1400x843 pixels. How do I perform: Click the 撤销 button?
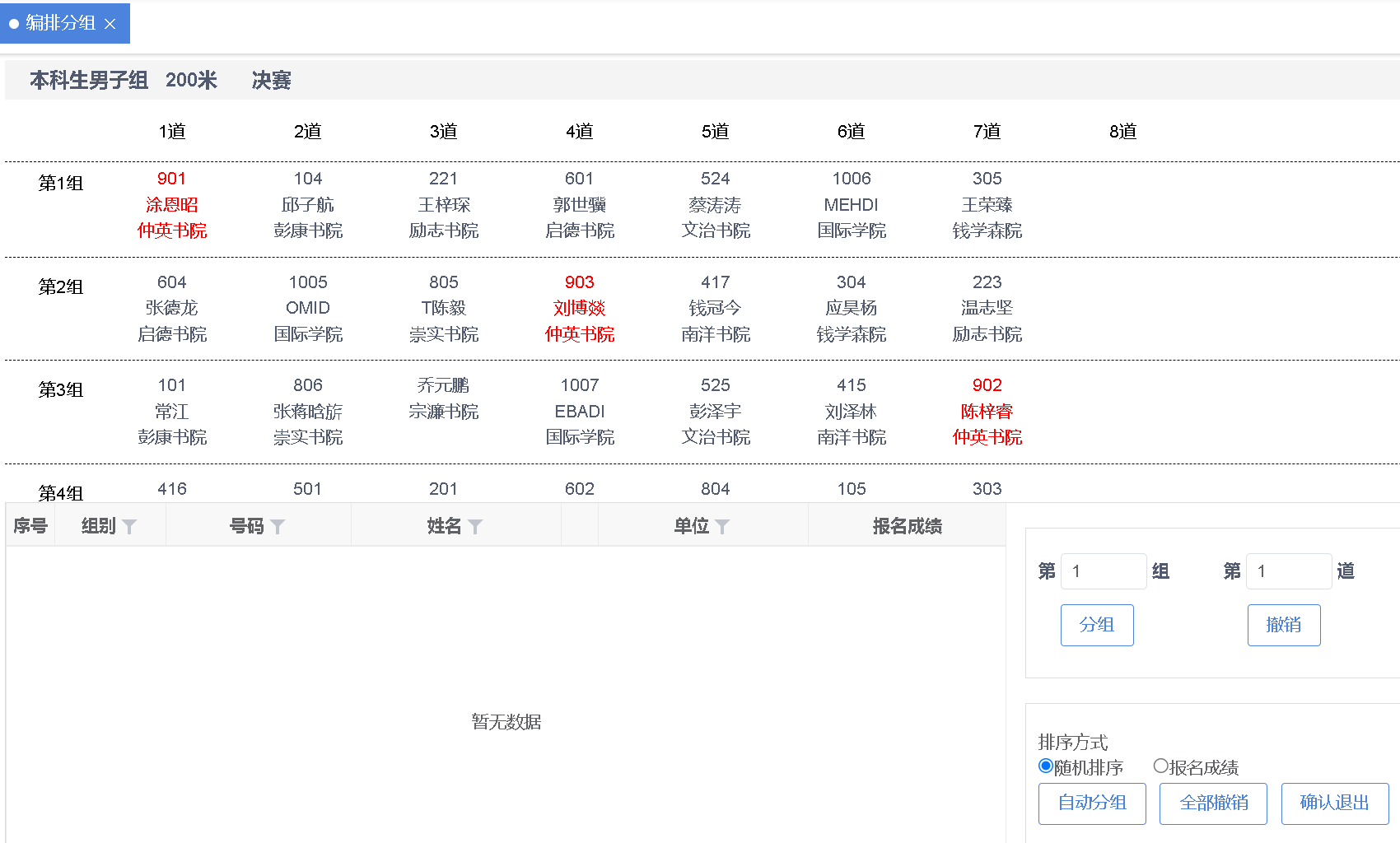tap(1283, 625)
